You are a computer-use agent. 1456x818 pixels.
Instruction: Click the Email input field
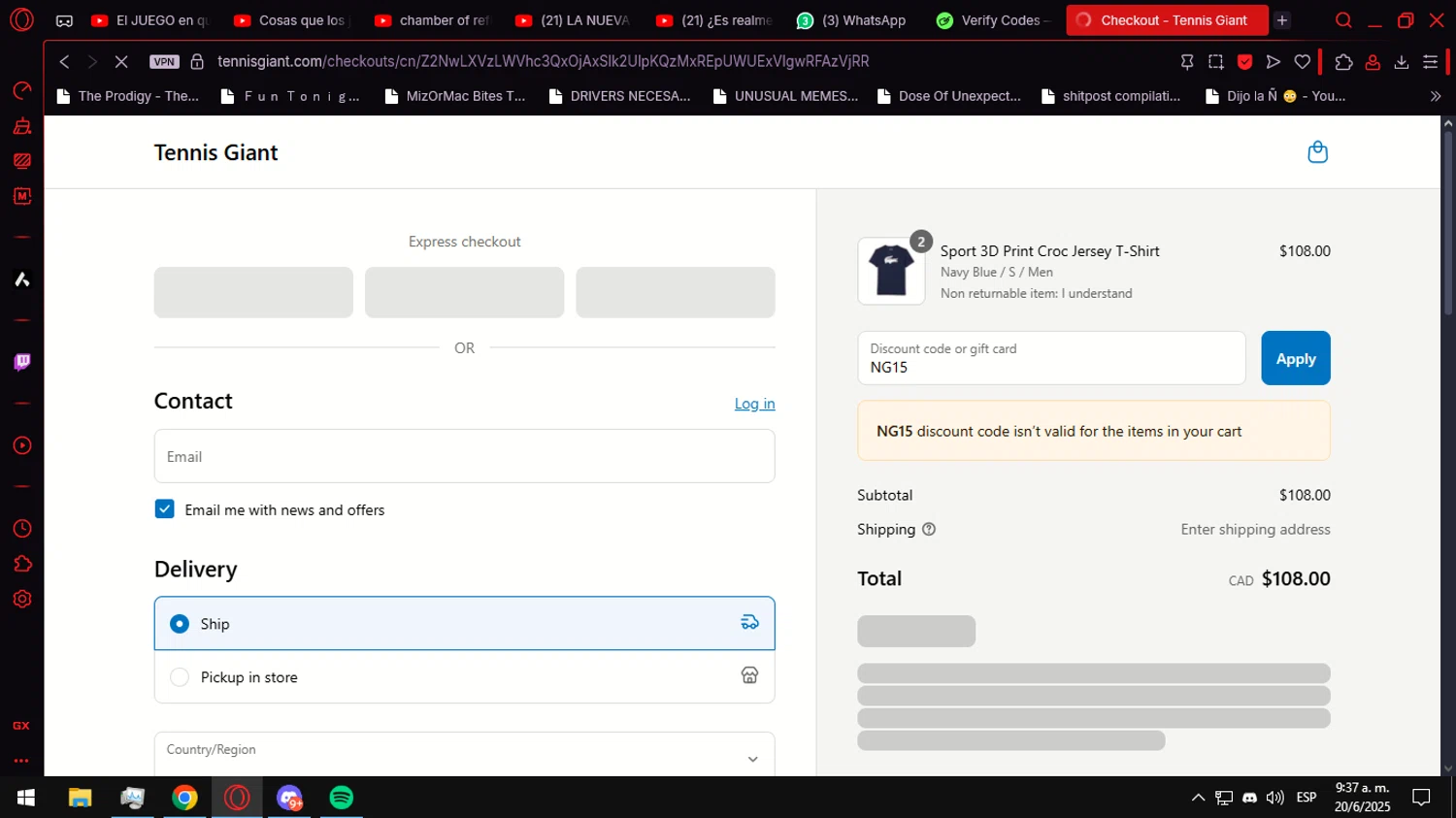pyautogui.click(x=464, y=456)
